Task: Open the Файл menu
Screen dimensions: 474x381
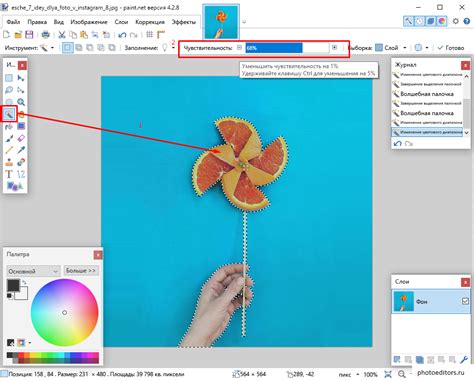Action: [x=13, y=22]
